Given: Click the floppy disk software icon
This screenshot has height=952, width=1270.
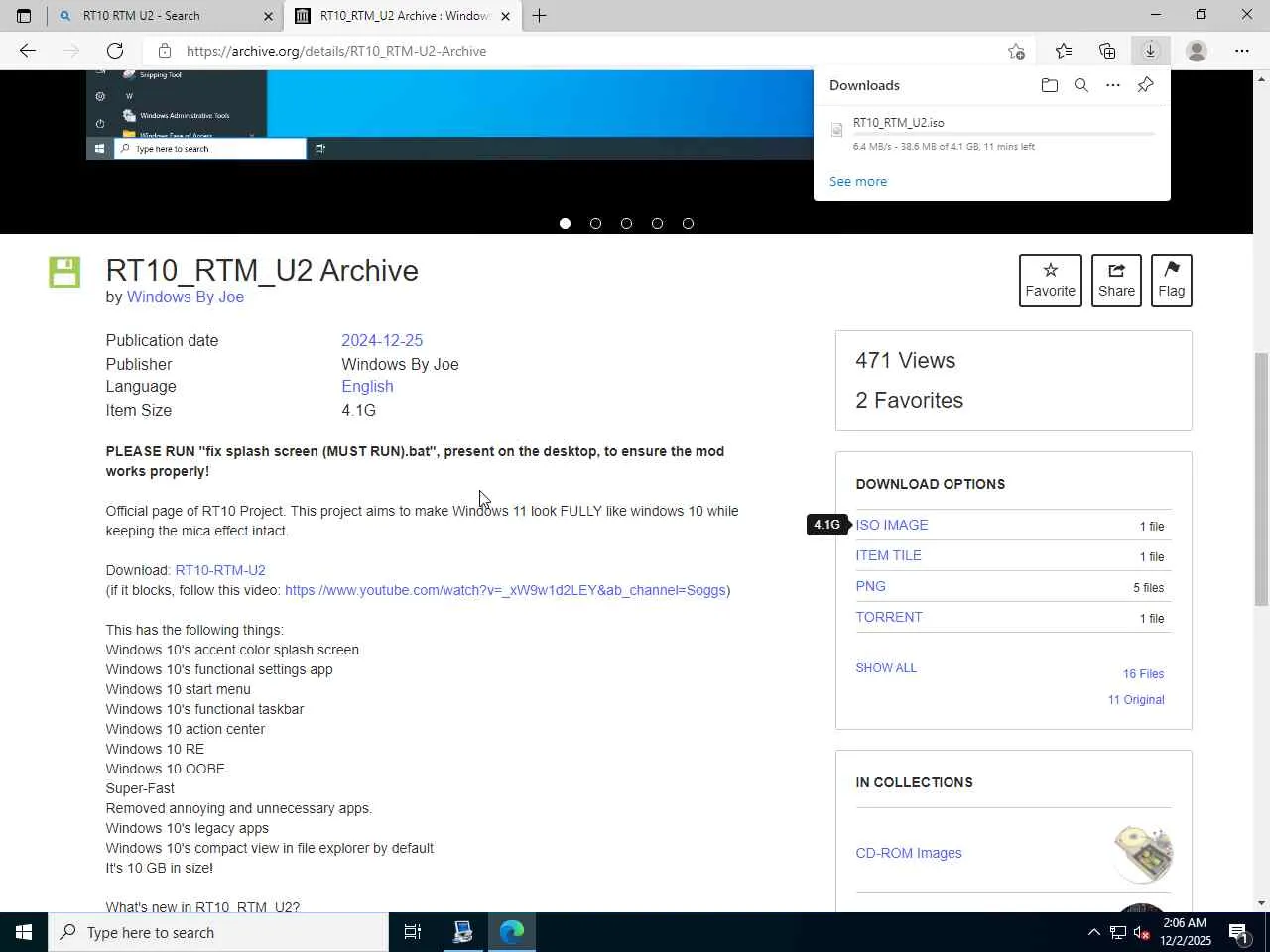Looking at the screenshot, I should pyautogui.click(x=64, y=272).
